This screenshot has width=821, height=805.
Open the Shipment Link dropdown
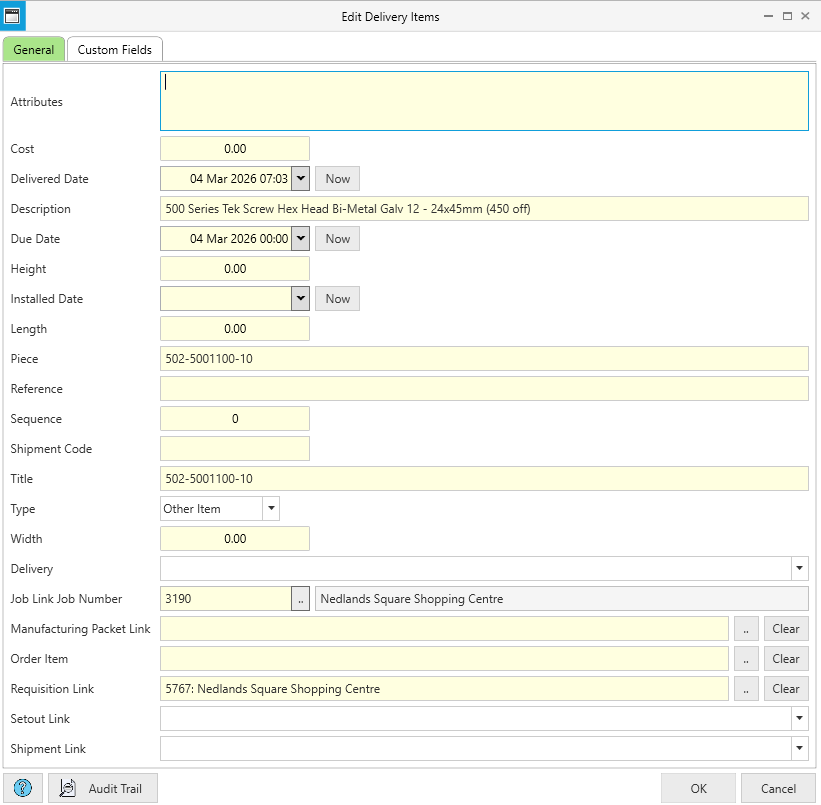pyautogui.click(x=799, y=749)
